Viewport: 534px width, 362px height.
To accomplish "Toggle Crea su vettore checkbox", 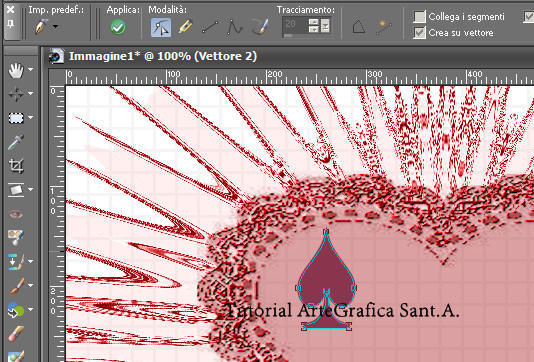I will point(420,33).
